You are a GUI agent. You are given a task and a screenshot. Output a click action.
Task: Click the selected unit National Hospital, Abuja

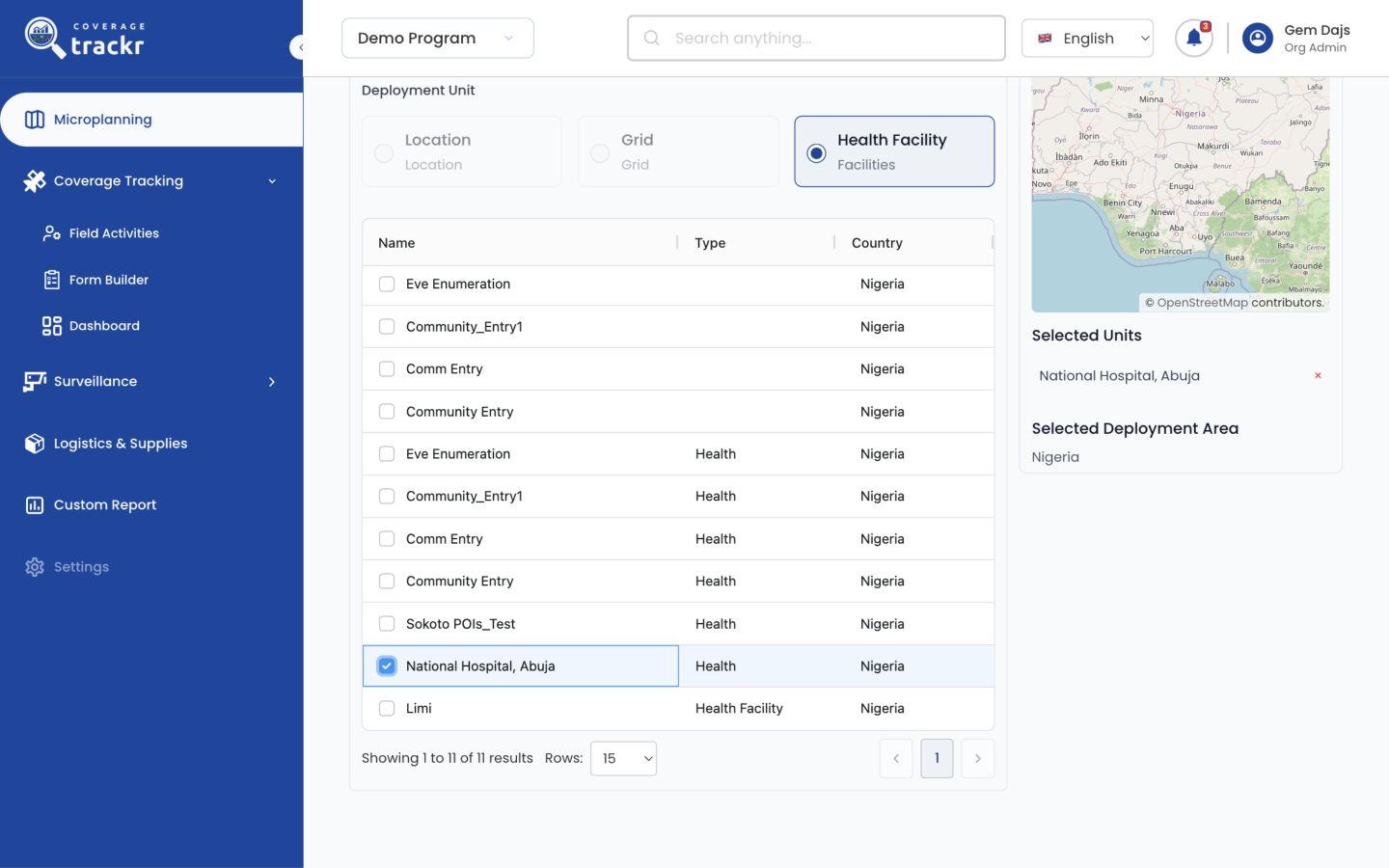pyautogui.click(x=1119, y=376)
